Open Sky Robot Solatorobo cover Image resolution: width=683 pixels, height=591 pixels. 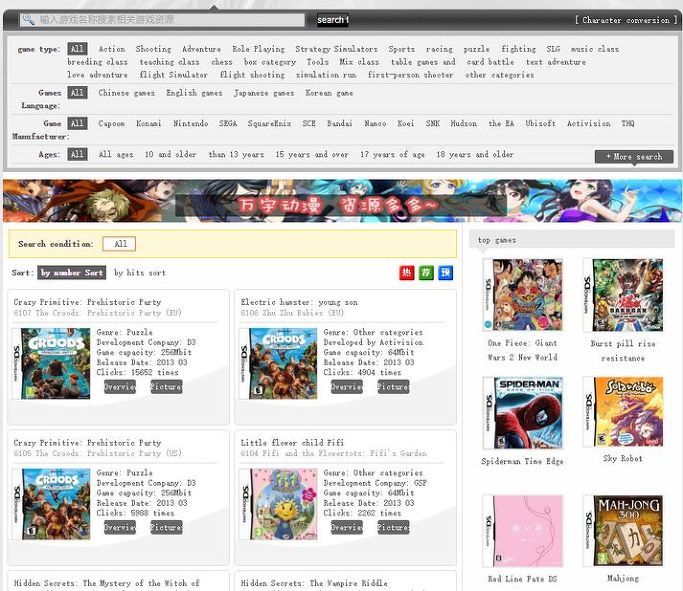[623, 412]
